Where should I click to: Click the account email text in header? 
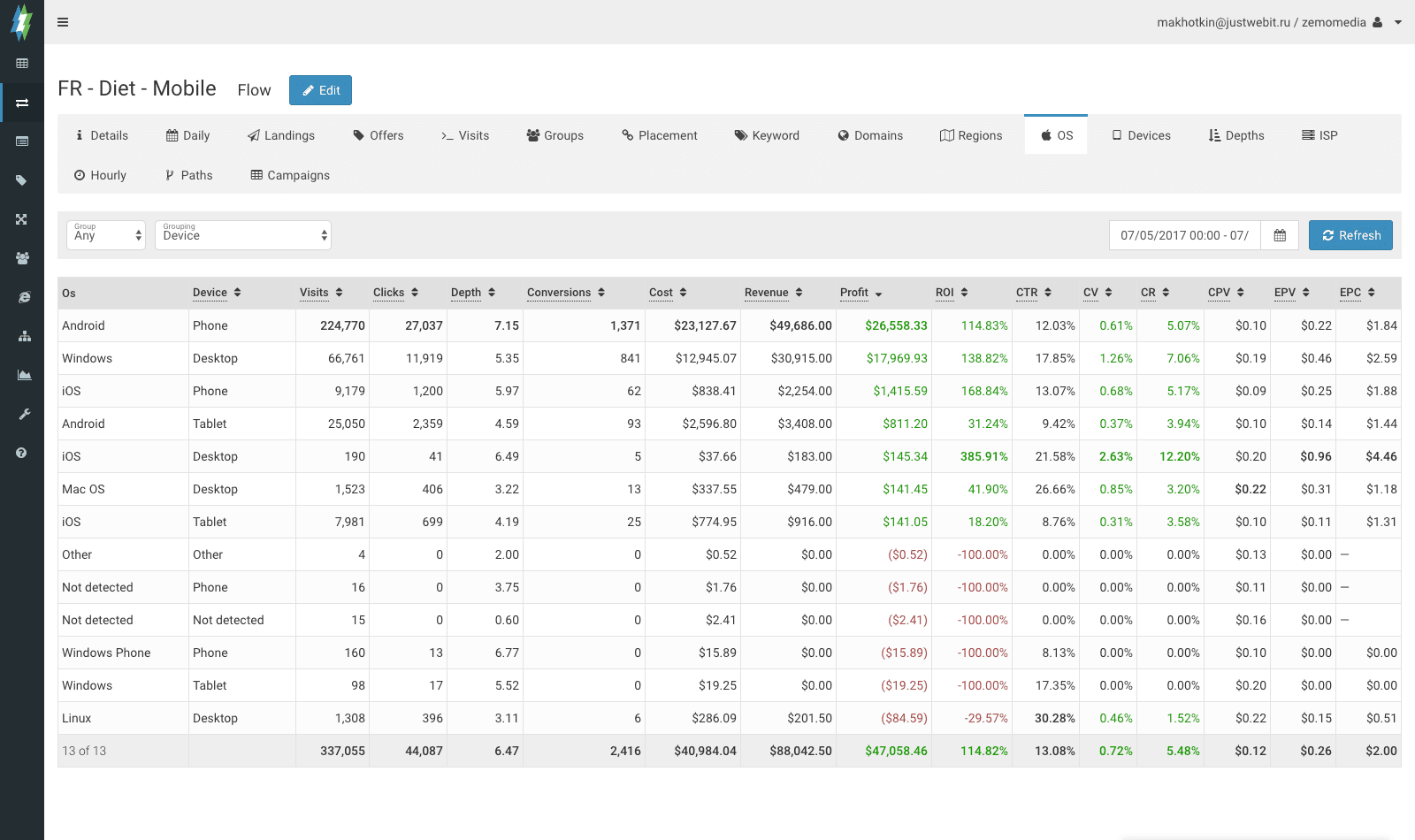tap(1261, 22)
